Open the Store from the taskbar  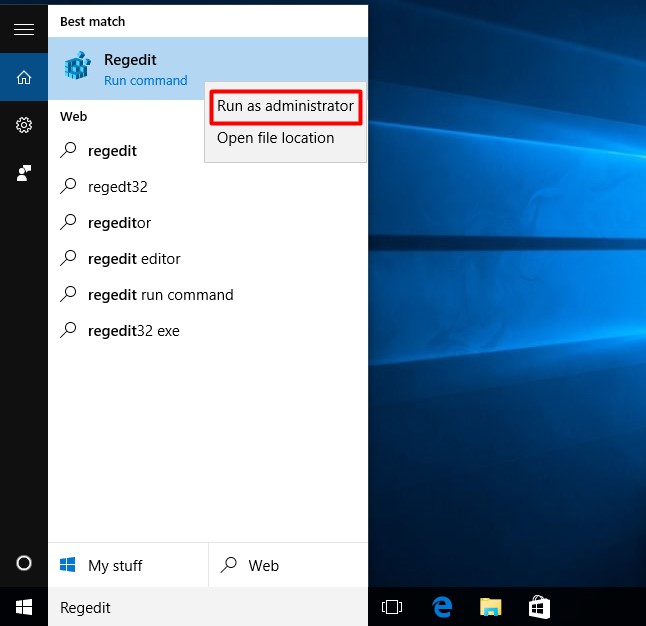point(539,607)
